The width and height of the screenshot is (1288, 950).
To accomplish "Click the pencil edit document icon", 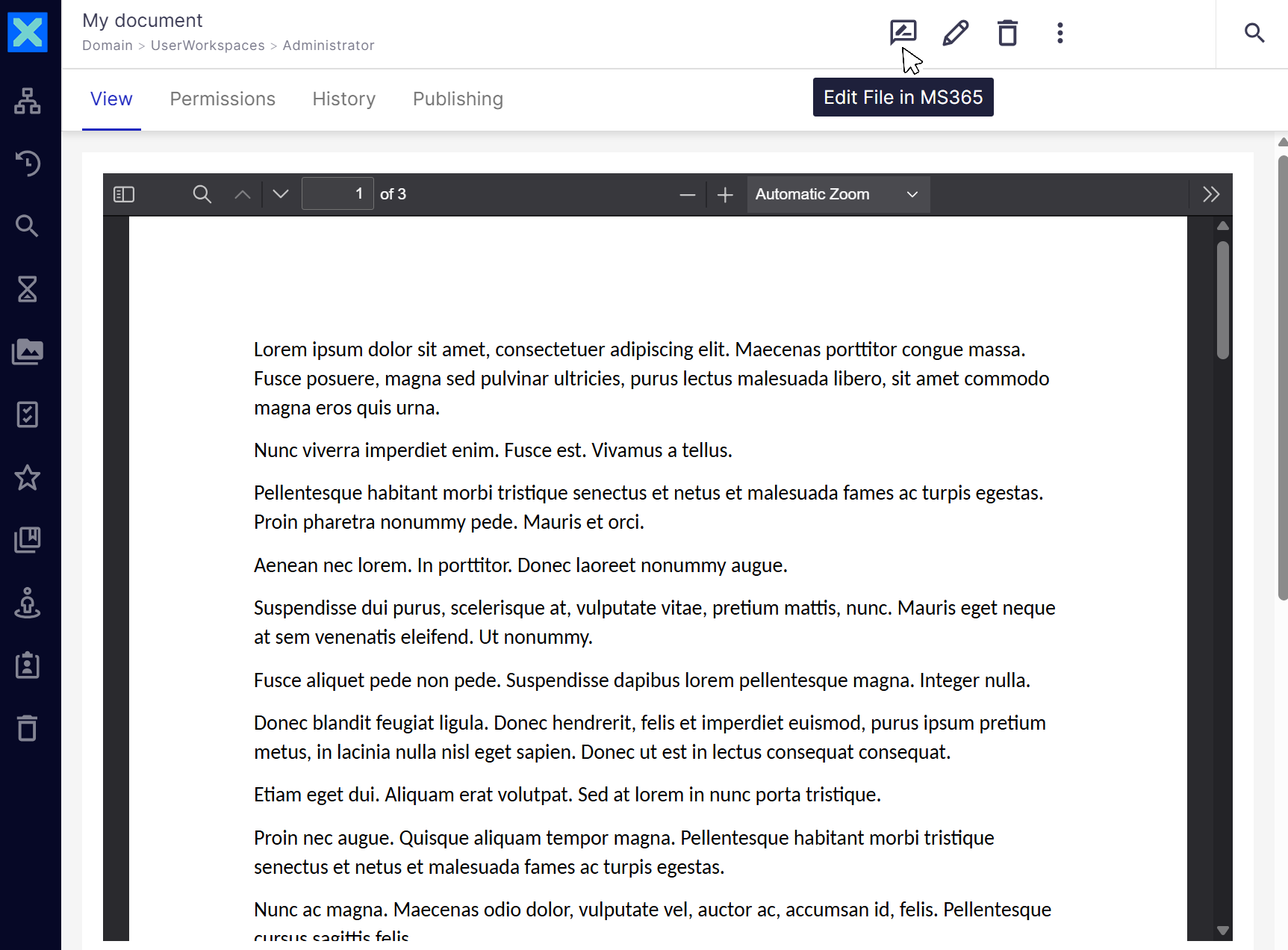I will pyautogui.click(x=955, y=33).
